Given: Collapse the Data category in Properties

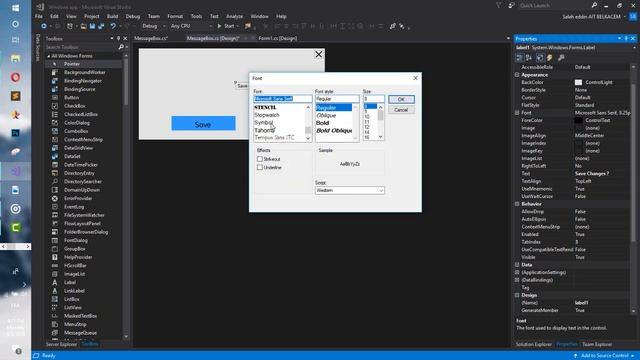Looking at the screenshot, I should 517,265.
